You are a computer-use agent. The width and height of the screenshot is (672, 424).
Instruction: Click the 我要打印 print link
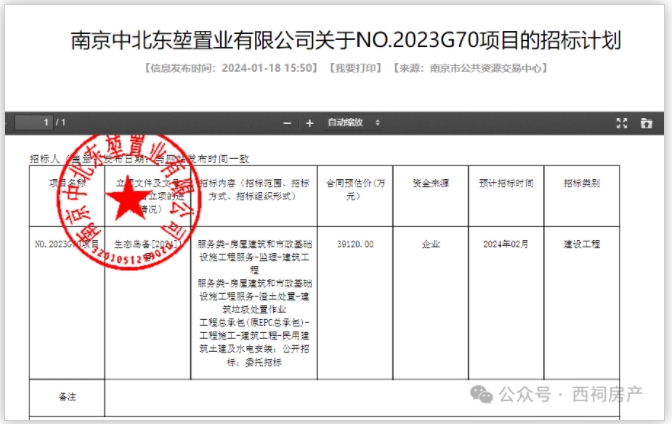pyautogui.click(x=355, y=68)
